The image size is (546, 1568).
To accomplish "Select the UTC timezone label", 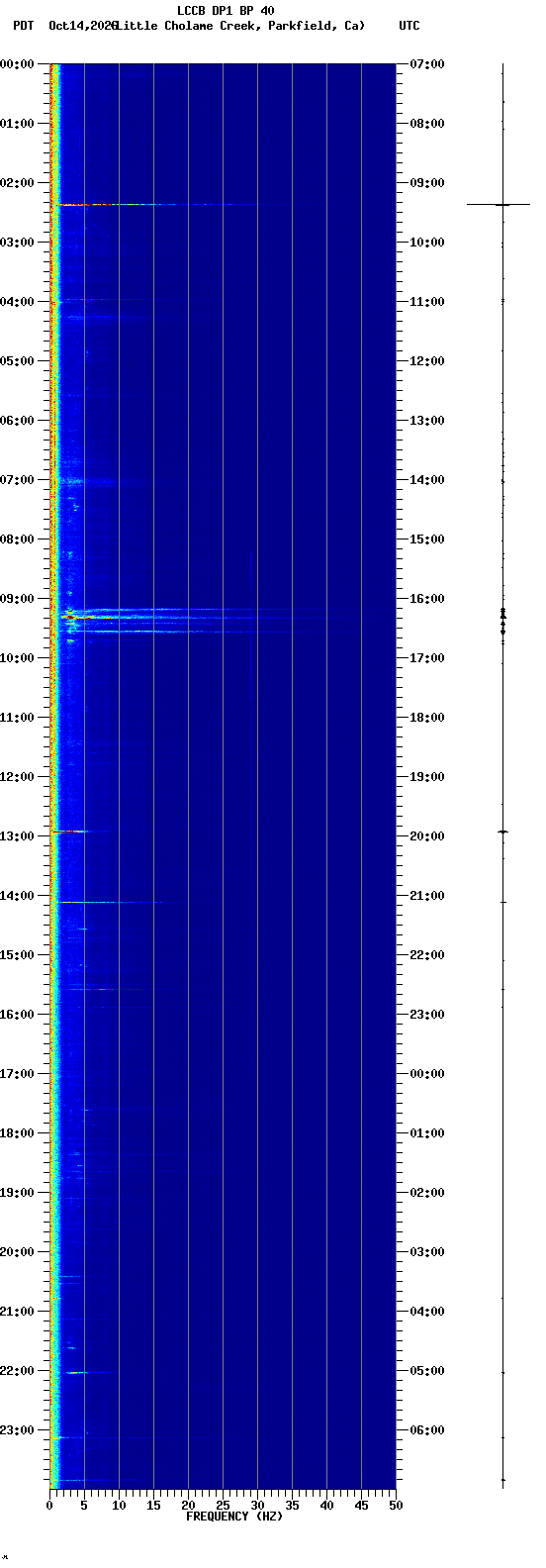I will coord(409,26).
